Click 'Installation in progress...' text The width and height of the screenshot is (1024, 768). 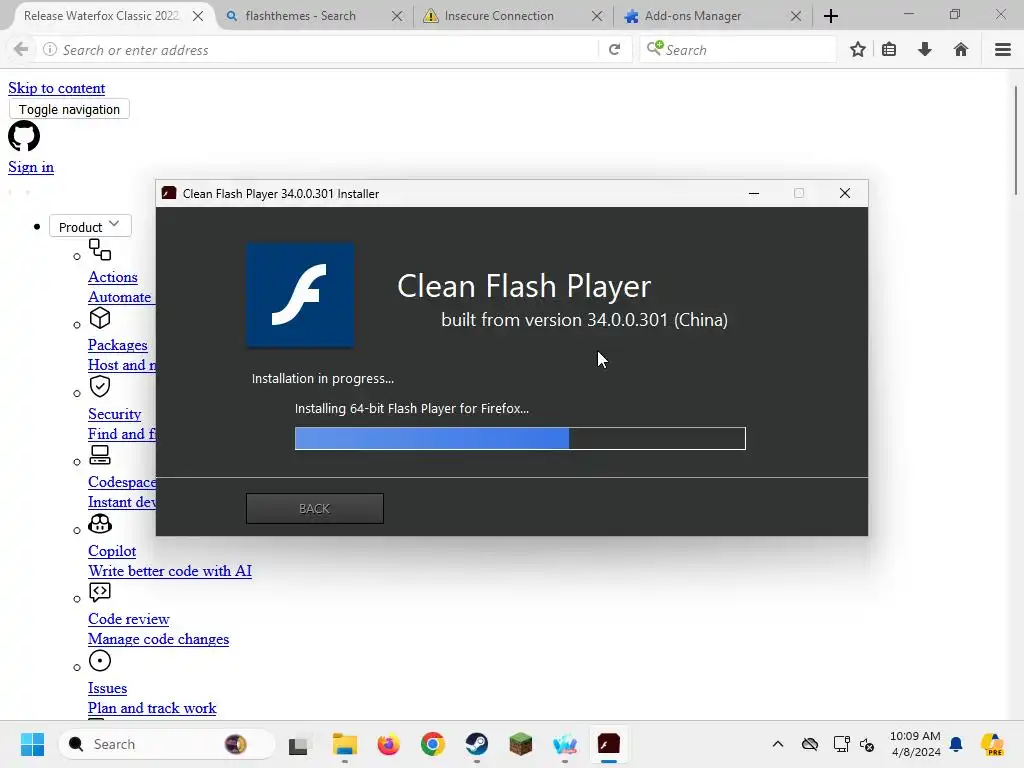(x=323, y=379)
